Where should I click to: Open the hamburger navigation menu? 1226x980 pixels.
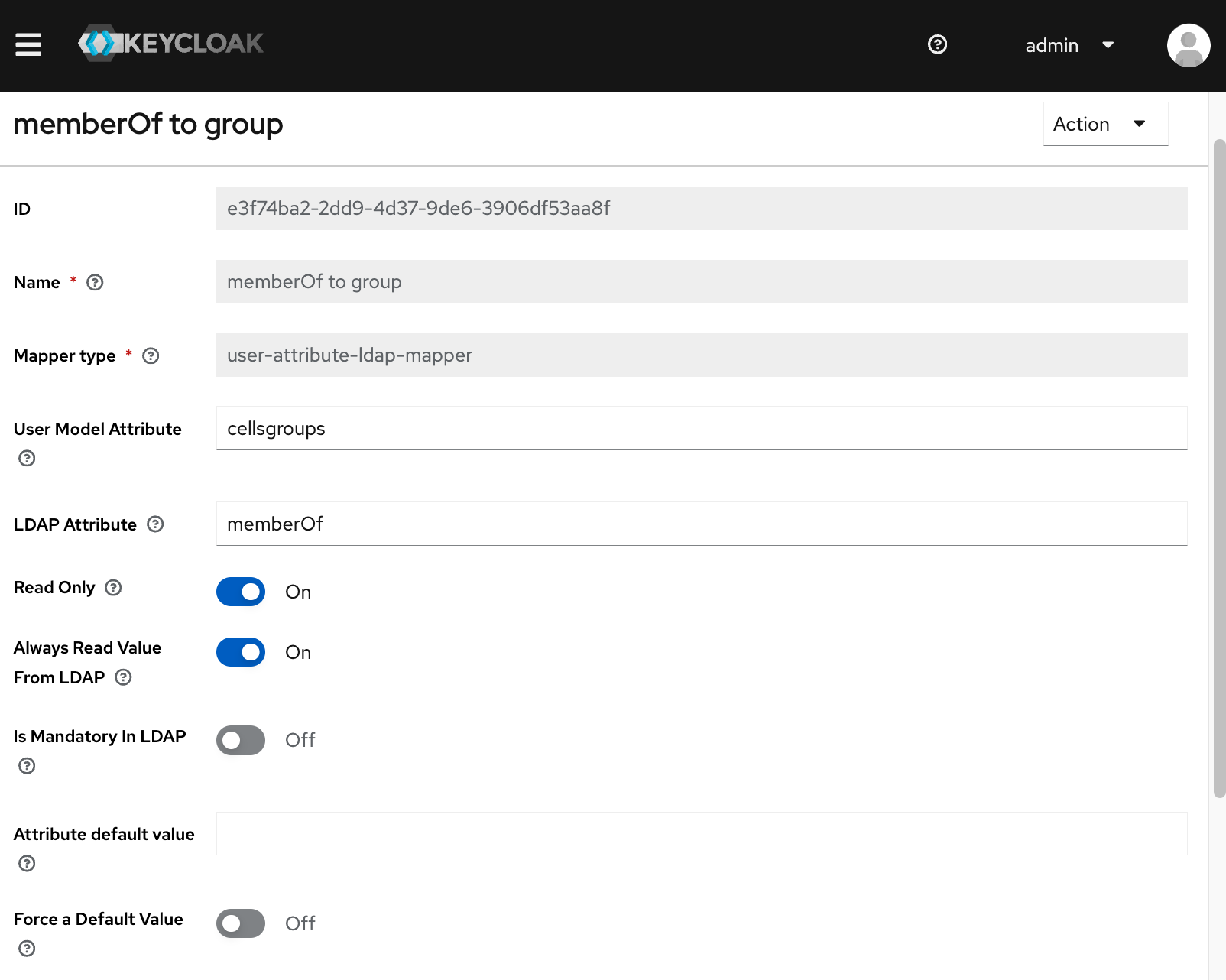point(28,44)
